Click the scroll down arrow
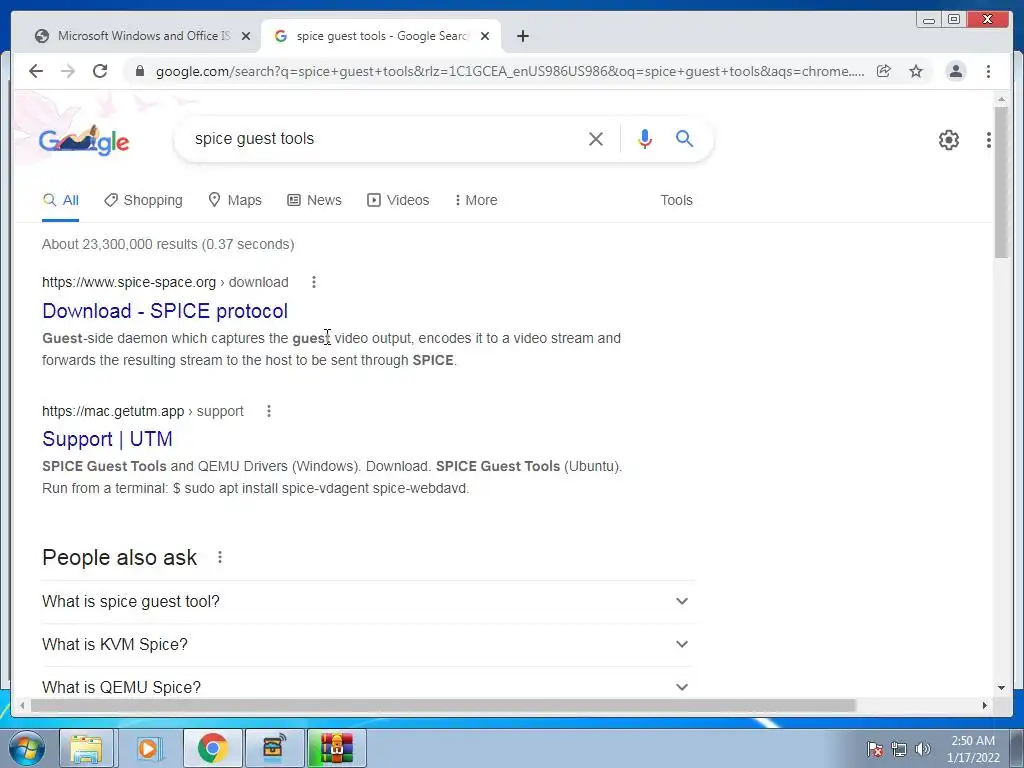This screenshot has width=1024, height=768. [1001, 688]
